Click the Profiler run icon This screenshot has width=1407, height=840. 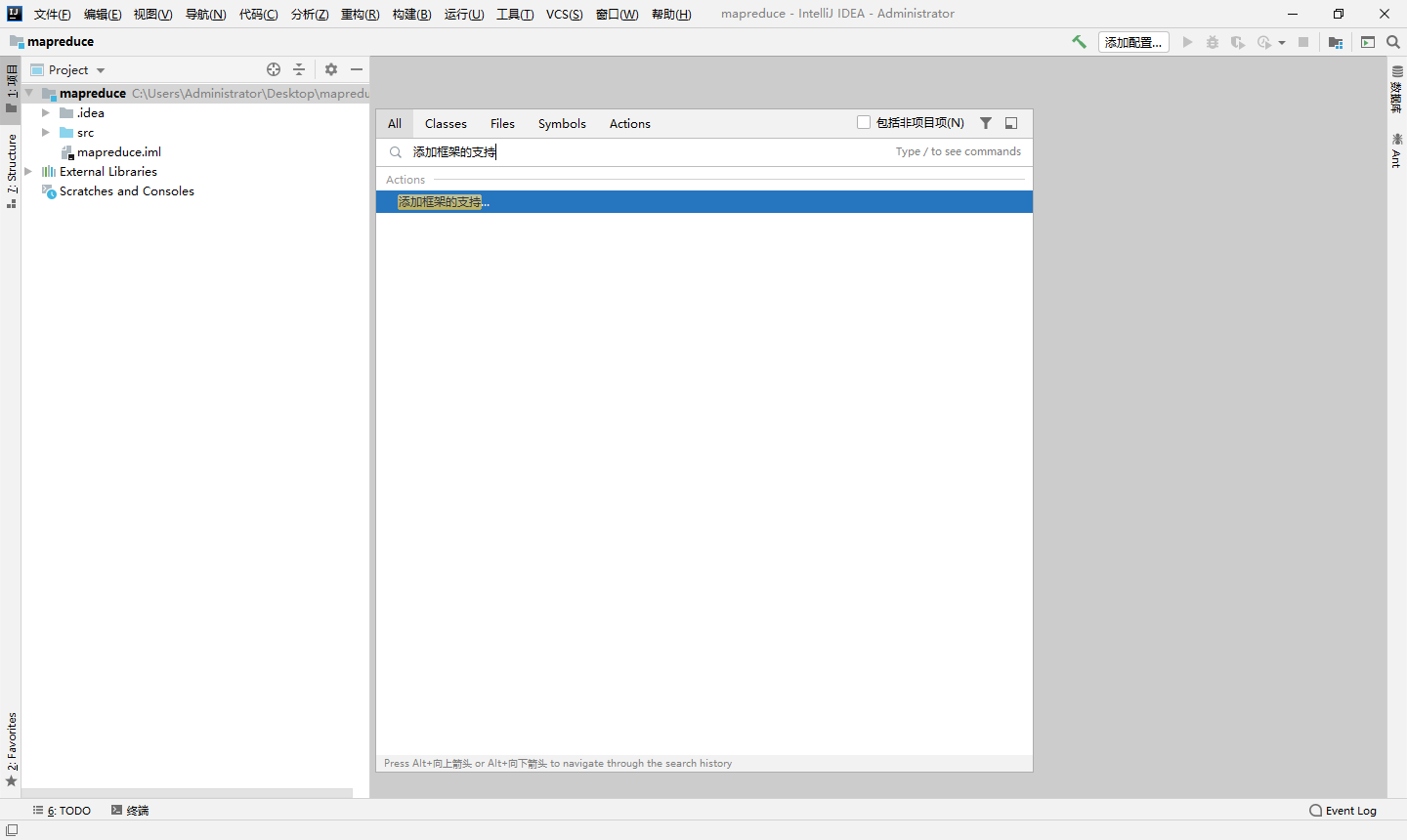tap(1264, 42)
